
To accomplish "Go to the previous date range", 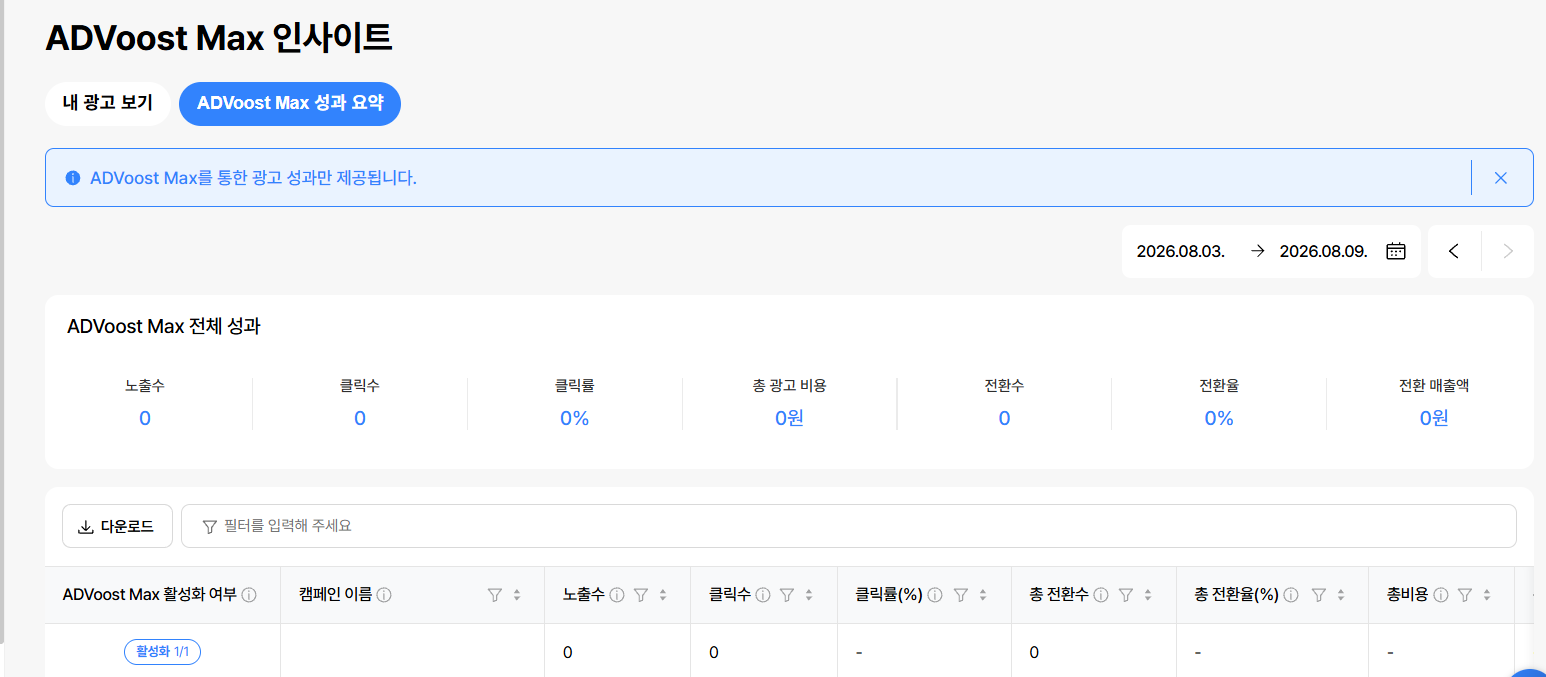I will (x=1454, y=251).
